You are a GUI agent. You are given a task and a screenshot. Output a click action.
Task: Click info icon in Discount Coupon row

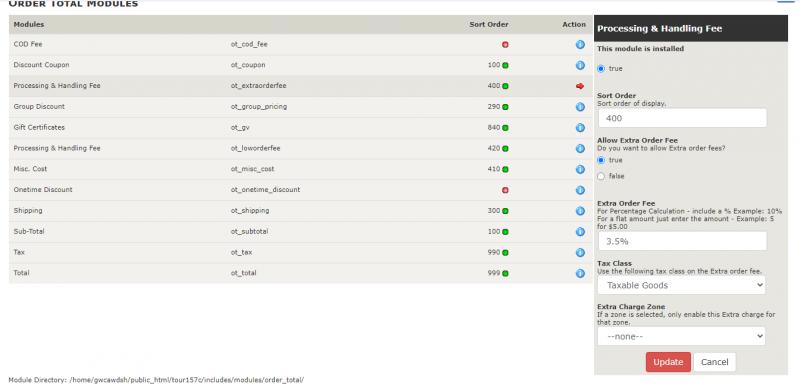click(x=580, y=65)
